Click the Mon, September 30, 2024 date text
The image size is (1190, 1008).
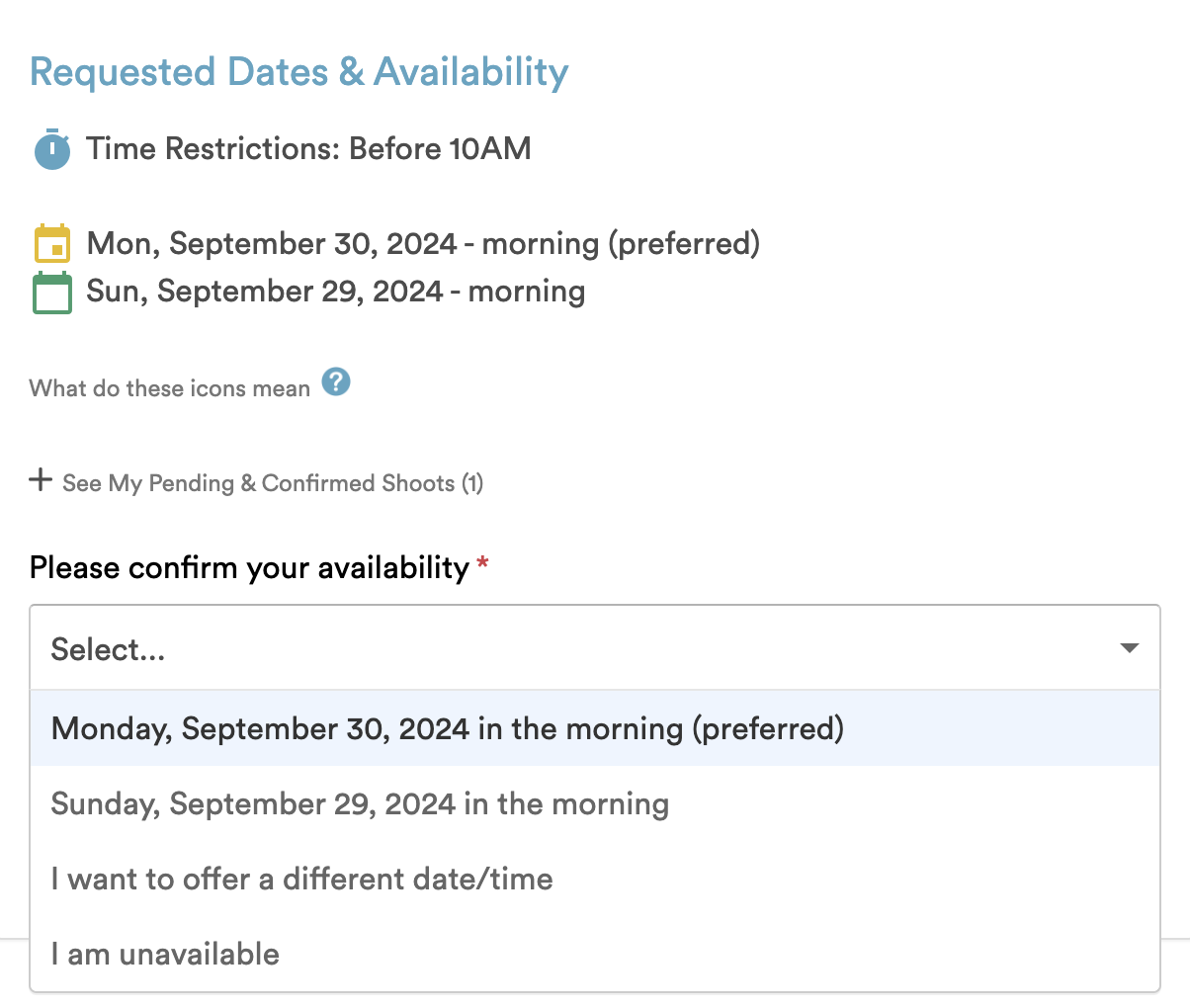(272, 244)
